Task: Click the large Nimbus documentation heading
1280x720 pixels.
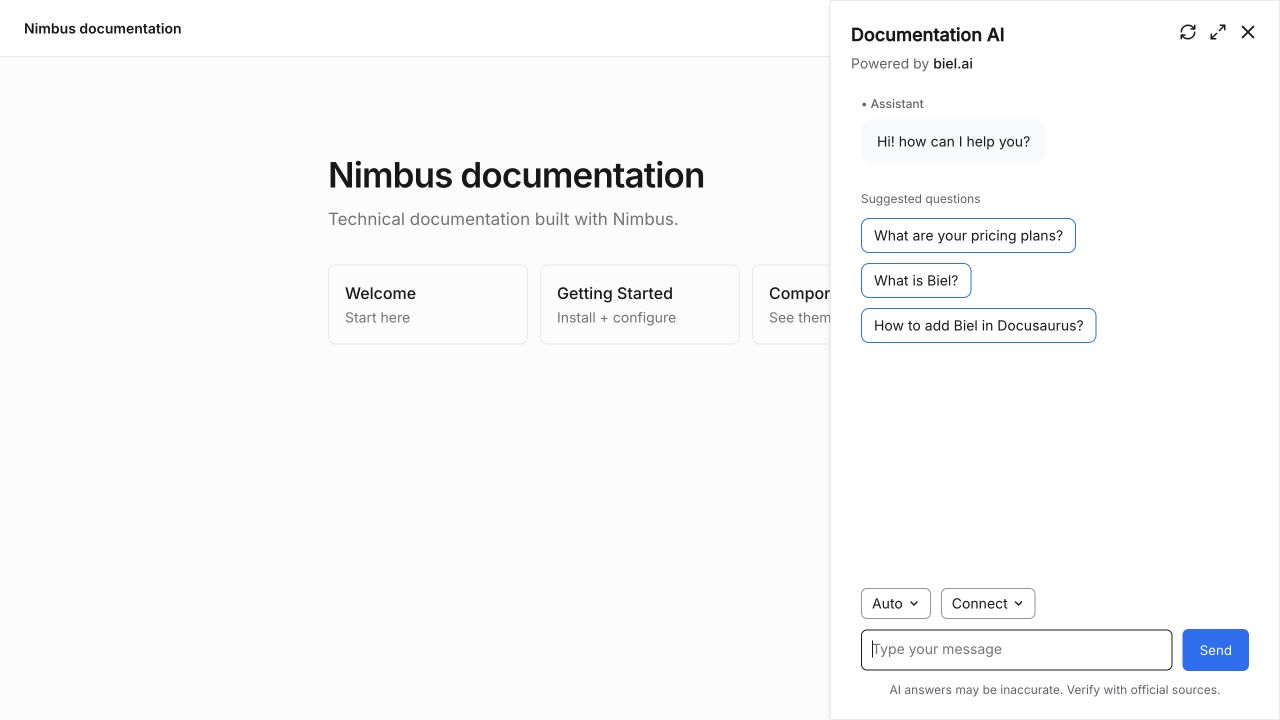Action: [516, 175]
